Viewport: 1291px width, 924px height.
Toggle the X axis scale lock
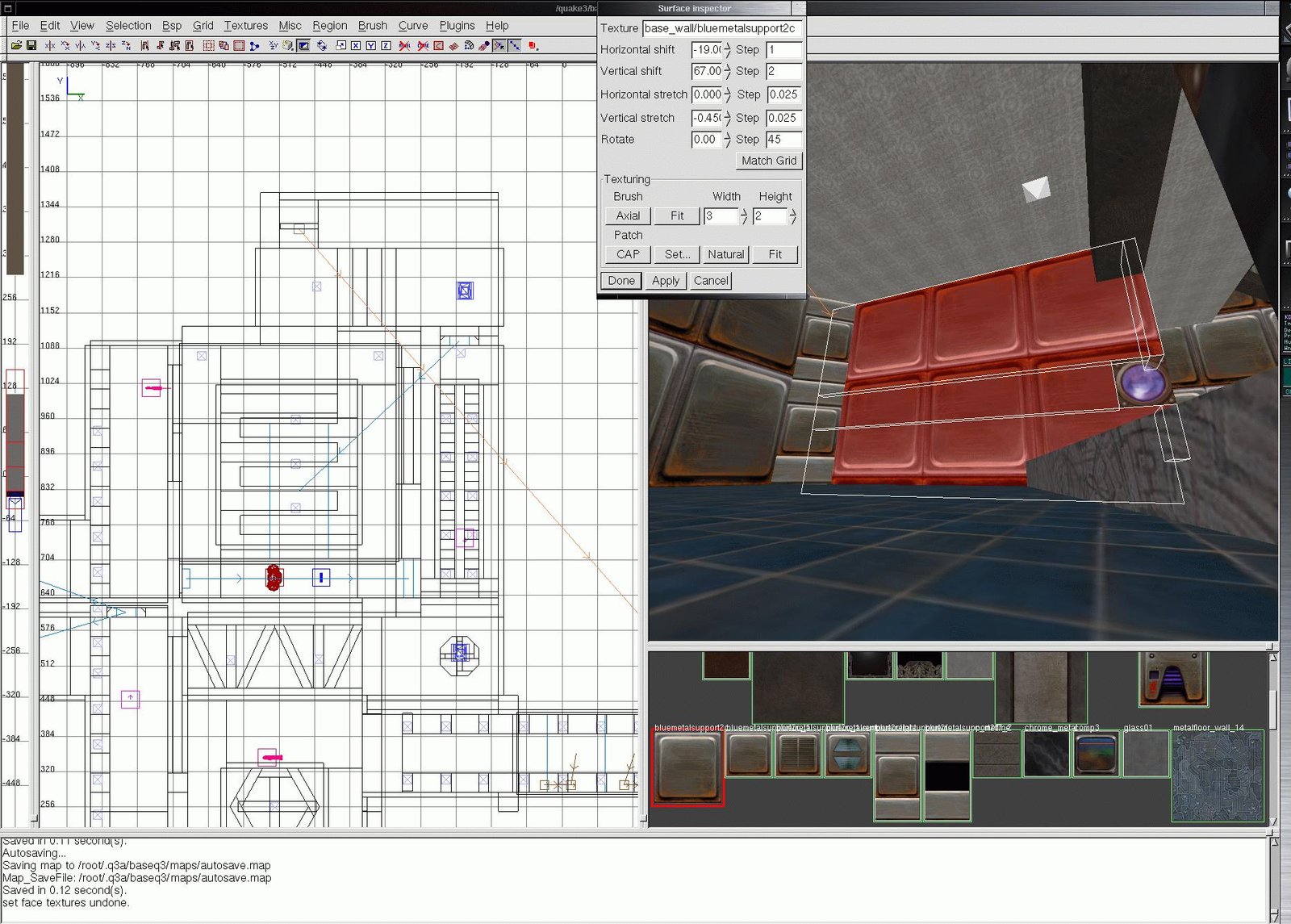[355, 45]
